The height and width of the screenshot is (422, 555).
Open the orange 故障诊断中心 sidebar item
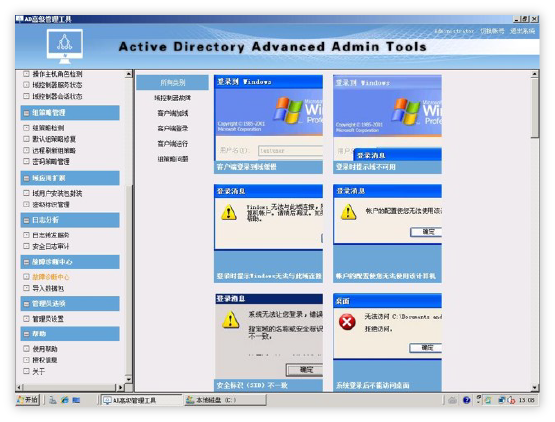point(51,277)
